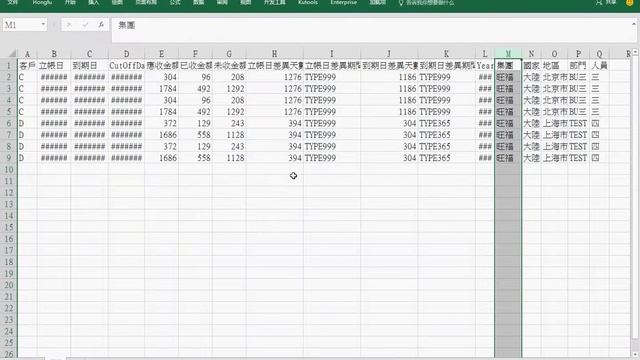The width and height of the screenshot is (640, 360).
Task: Click the Share button at top right
Action: (x=606, y=2)
